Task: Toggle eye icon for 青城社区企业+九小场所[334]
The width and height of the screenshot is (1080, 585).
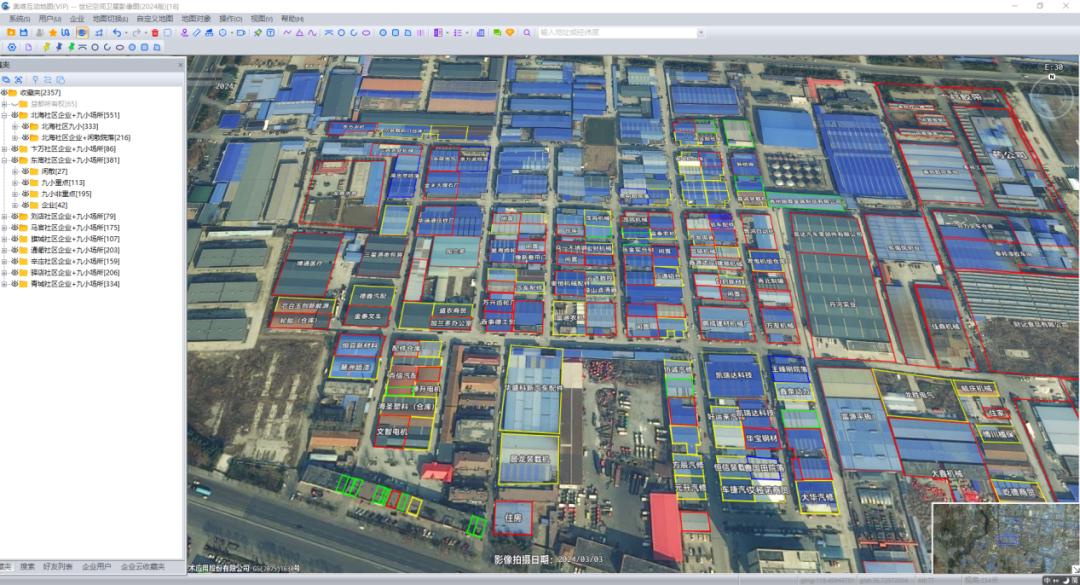Action: tap(15, 284)
